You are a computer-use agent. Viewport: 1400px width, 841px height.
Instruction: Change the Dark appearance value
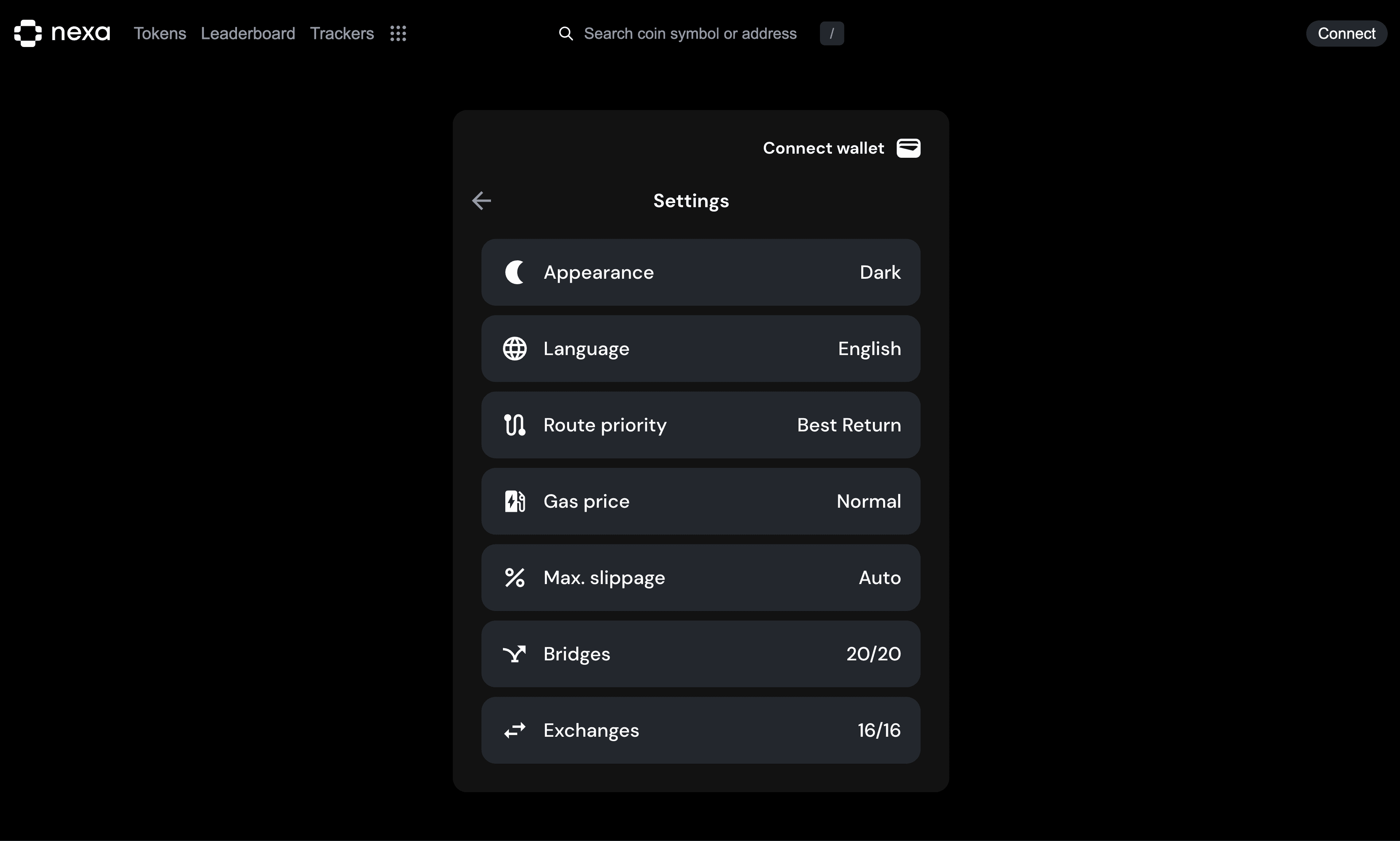pos(879,273)
